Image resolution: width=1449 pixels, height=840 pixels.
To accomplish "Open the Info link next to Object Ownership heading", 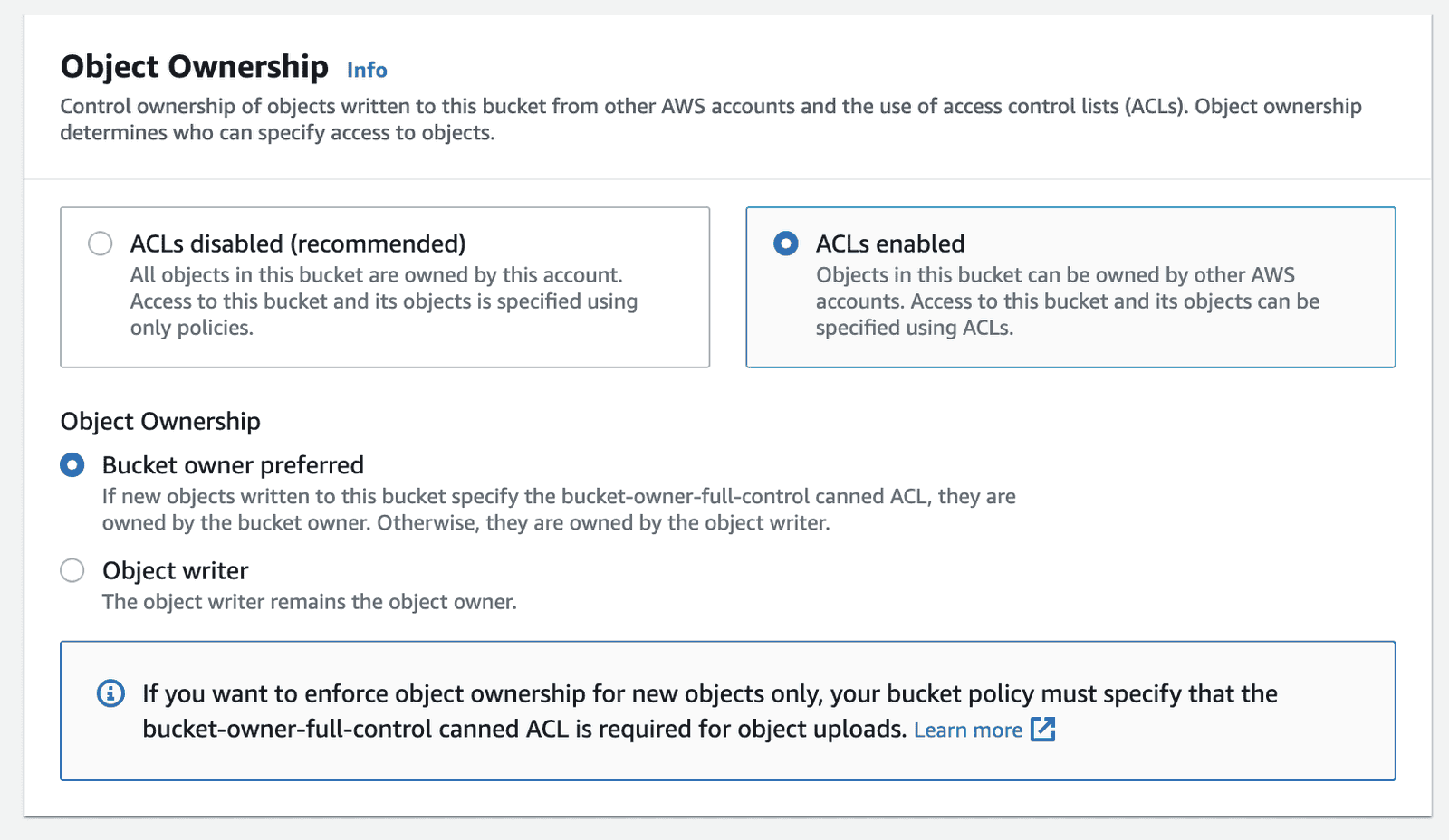I will point(366,70).
